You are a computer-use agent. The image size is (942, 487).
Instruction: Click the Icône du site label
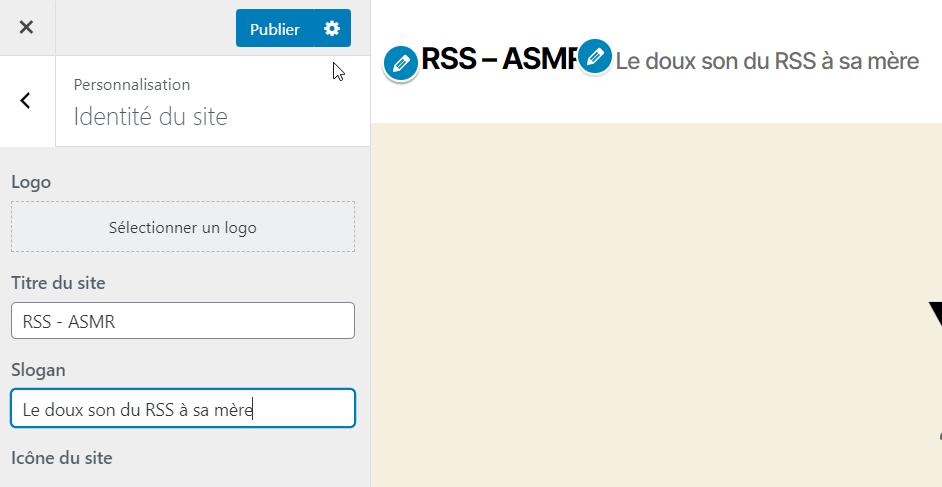coord(62,458)
